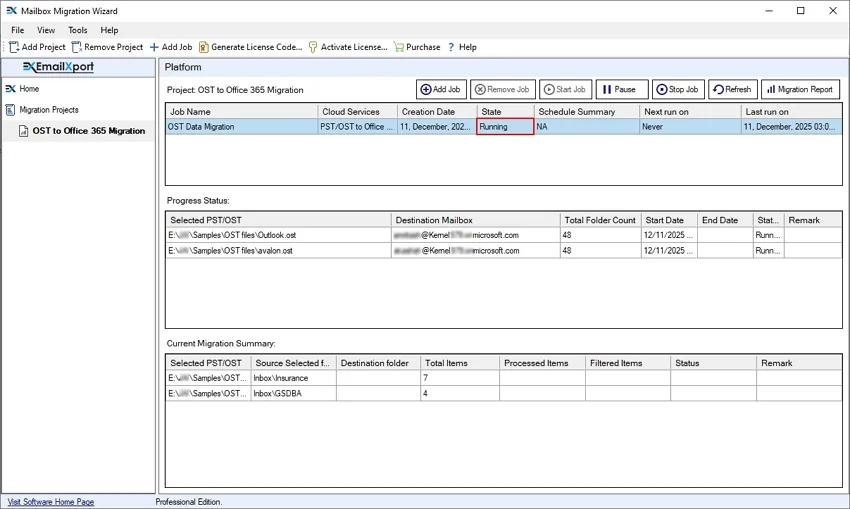This screenshot has height=509, width=850.
Task: Click the Remove Job button
Action: pyautogui.click(x=503, y=89)
